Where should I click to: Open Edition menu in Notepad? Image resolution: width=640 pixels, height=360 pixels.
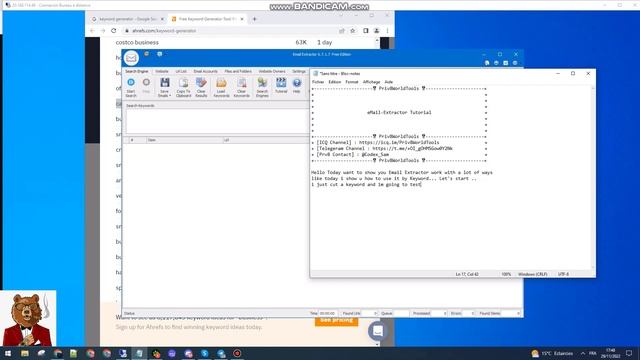pos(335,82)
